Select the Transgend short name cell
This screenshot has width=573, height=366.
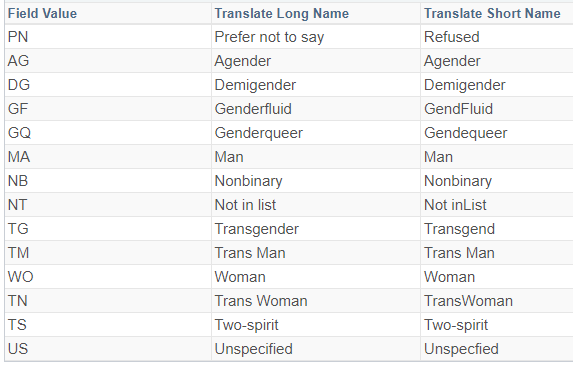click(497, 229)
